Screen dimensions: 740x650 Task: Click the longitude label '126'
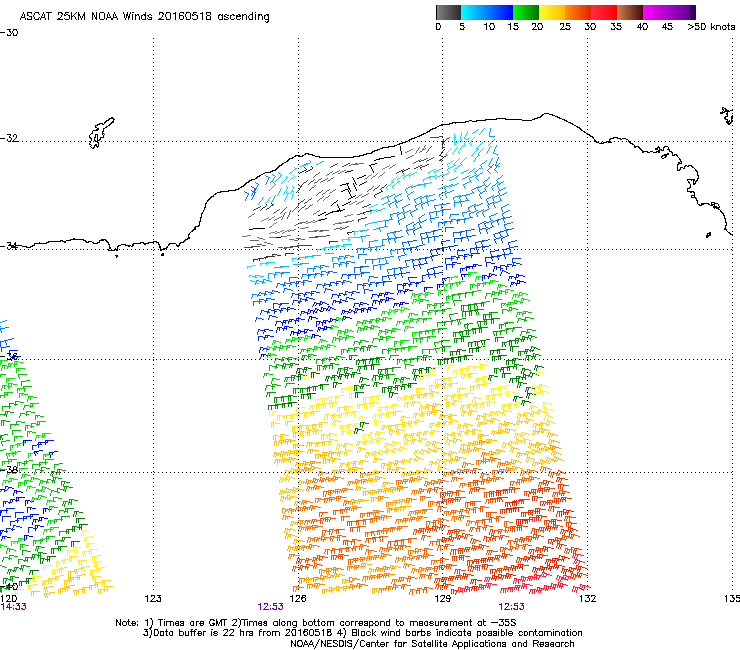coord(298,599)
